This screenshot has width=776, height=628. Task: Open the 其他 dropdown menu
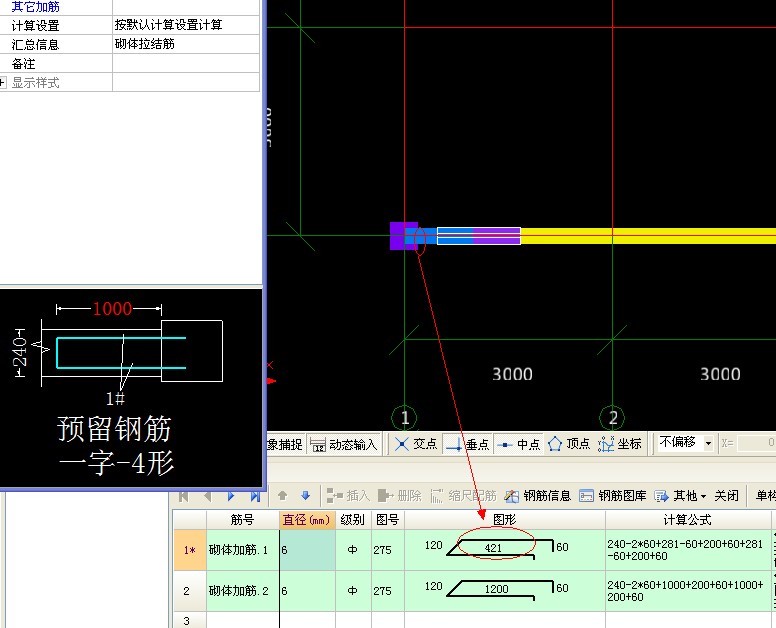click(680, 495)
